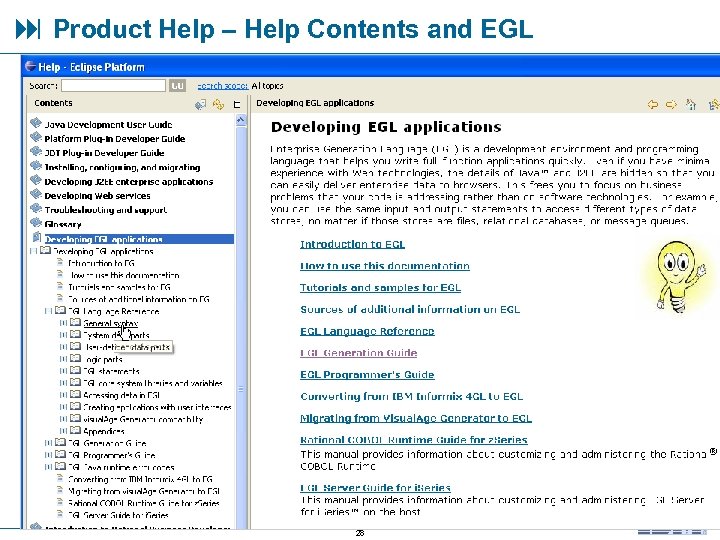Select How to use this documentation tree item
The height and width of the screenshot is (540, 720).
point(124,275)
